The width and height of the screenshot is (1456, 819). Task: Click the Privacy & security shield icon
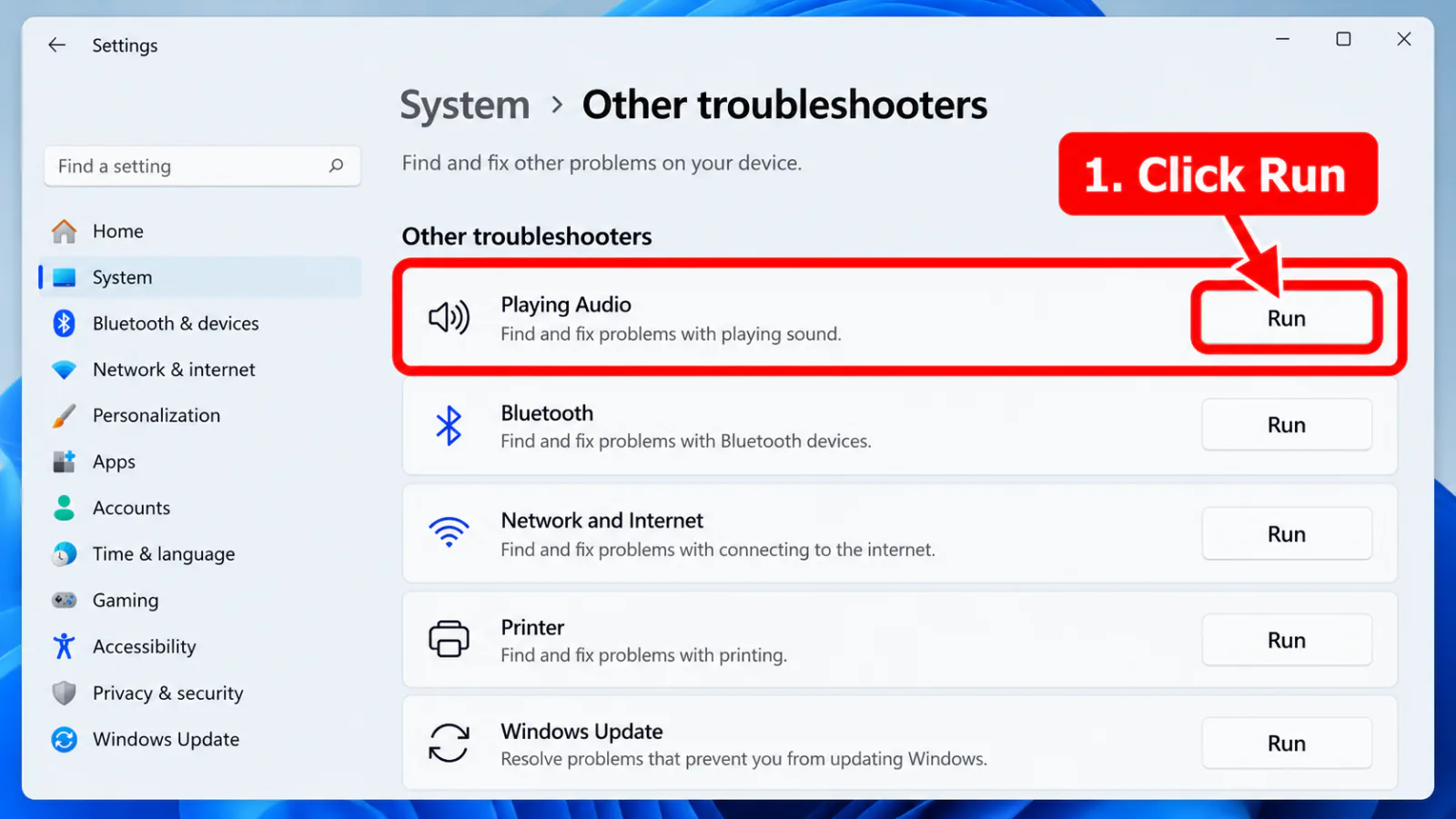click(64, 693)
